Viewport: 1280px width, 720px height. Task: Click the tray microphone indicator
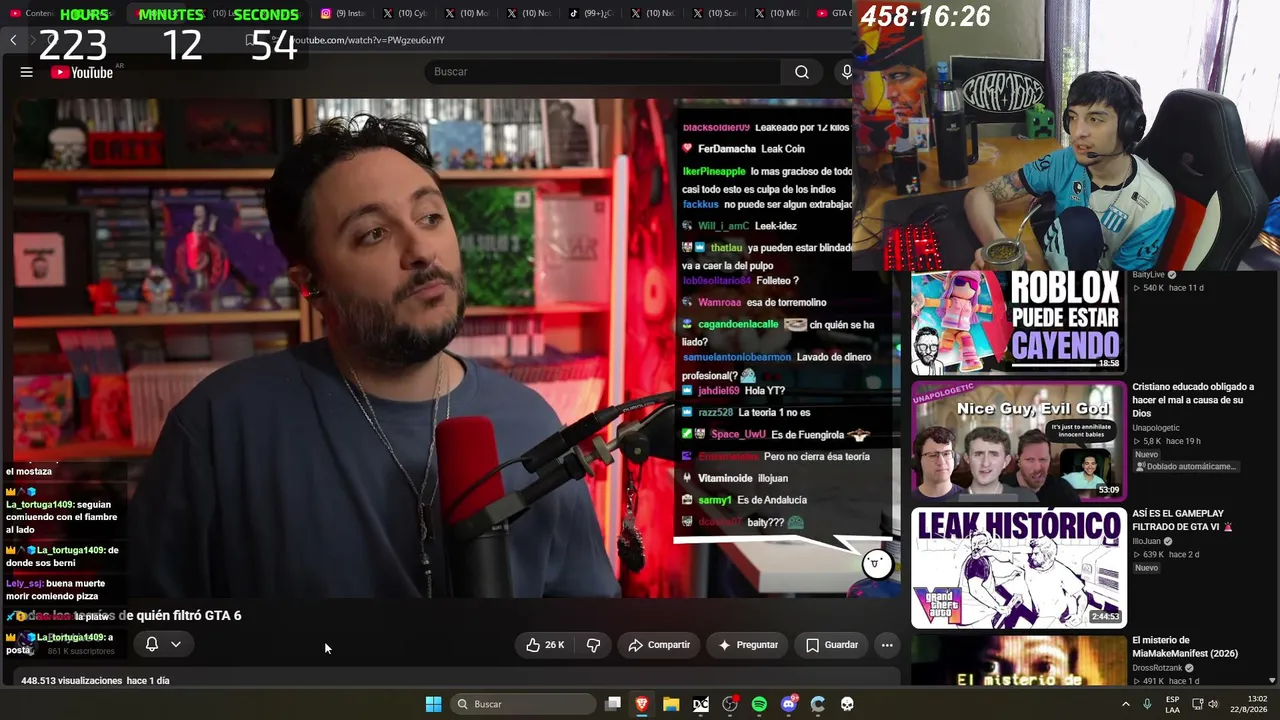tap(1147, 704)
